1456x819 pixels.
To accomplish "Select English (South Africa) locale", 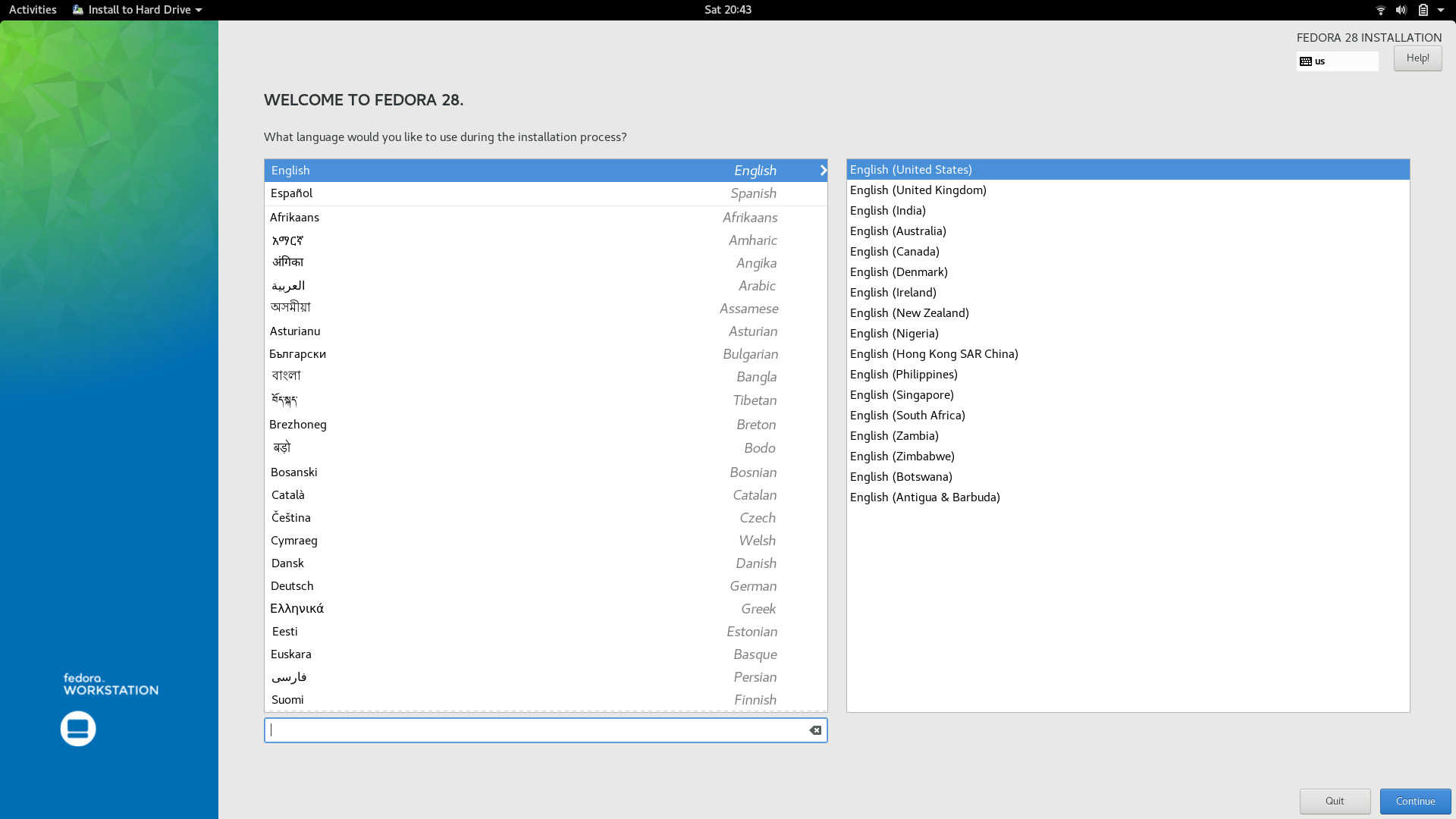I will [1128, 416].
